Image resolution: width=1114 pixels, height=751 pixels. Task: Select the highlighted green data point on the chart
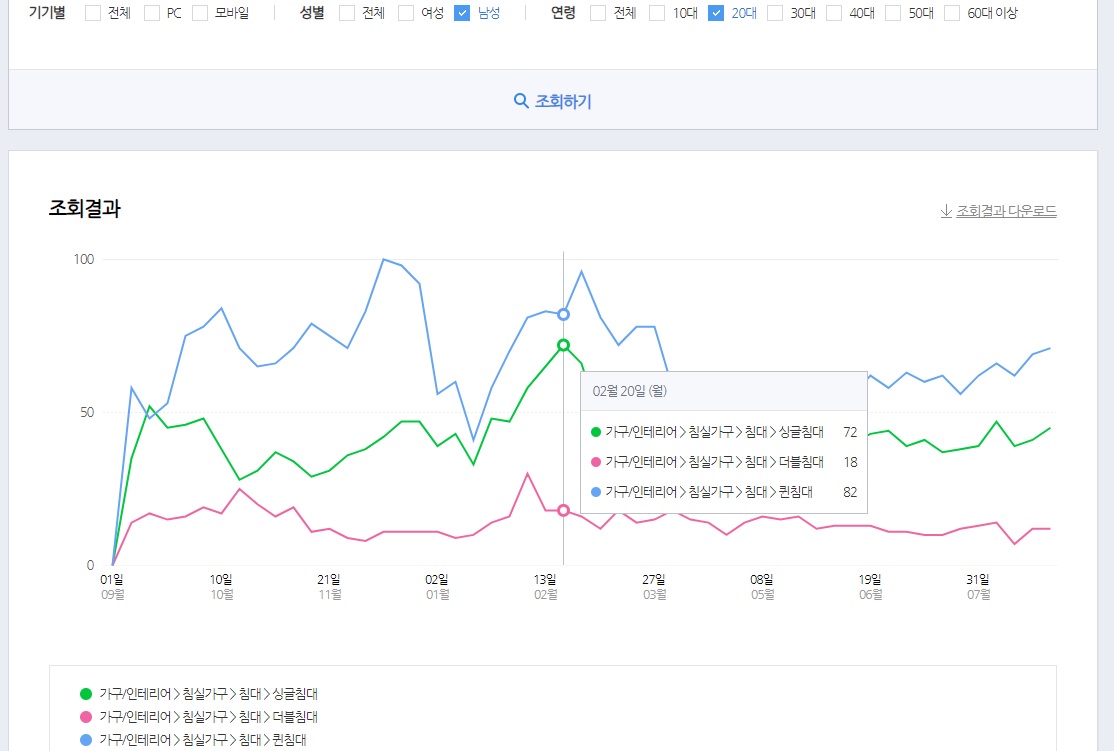tap(563, 345)
